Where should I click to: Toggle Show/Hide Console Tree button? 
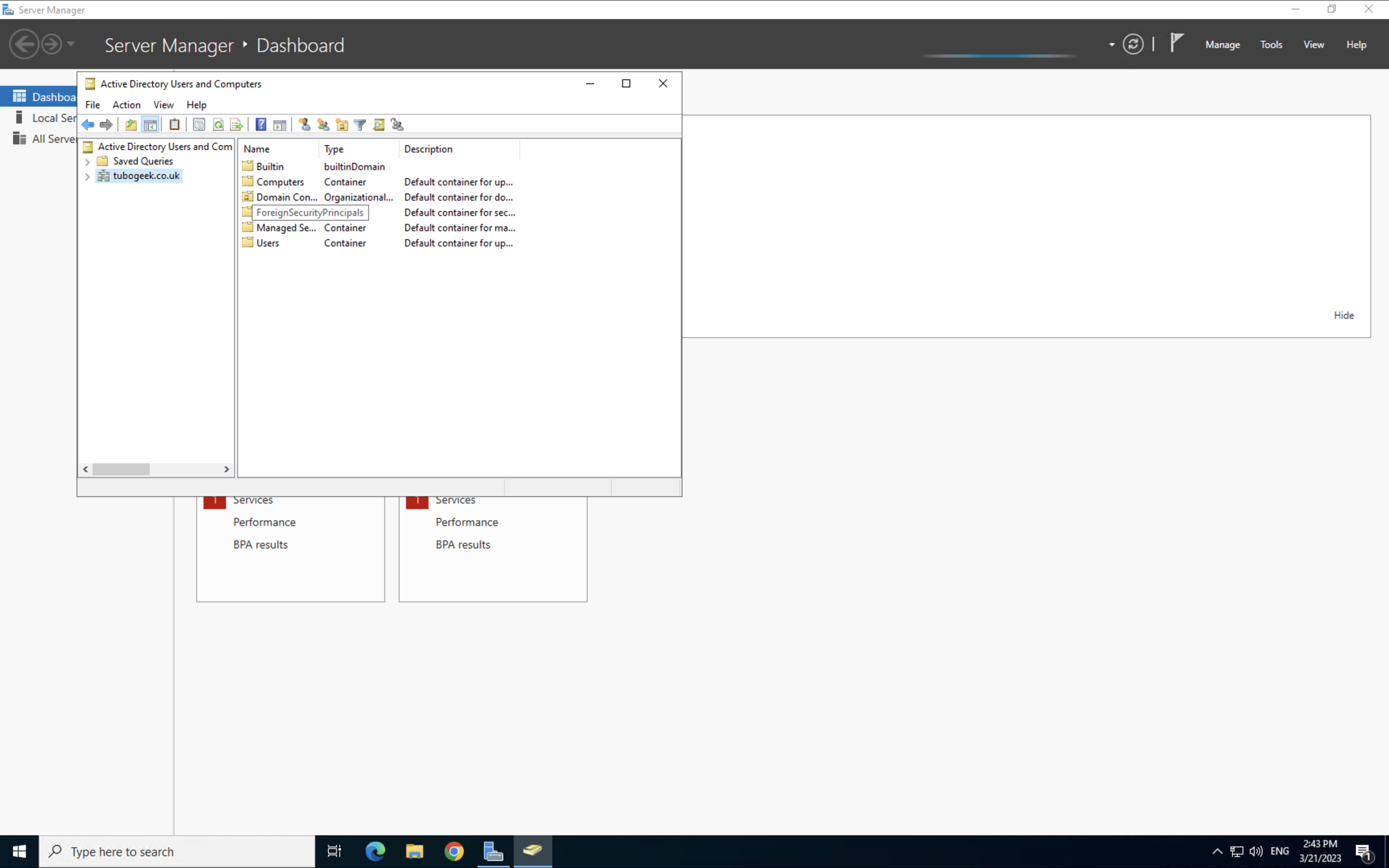click(x=151, y=125)
